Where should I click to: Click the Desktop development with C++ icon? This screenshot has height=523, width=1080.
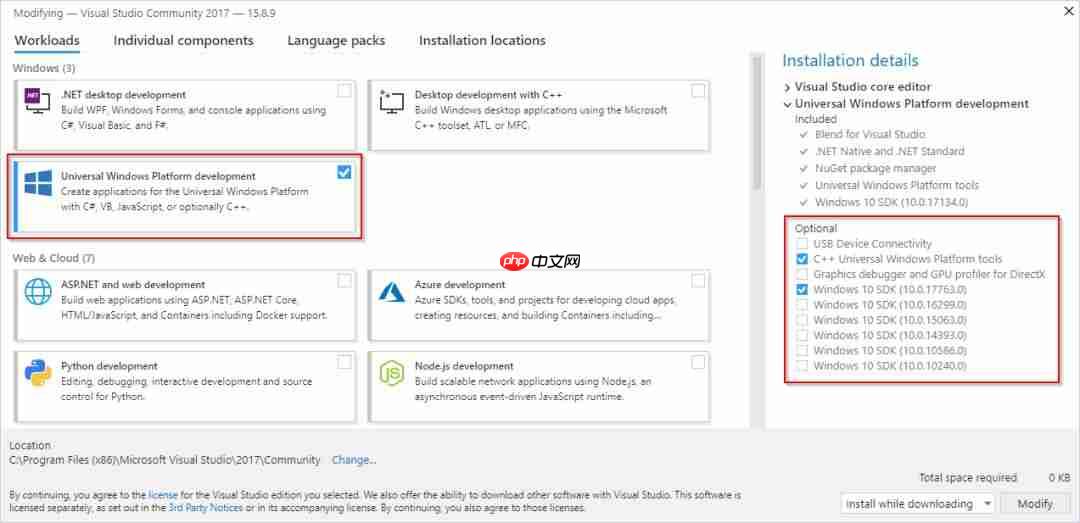392,102
